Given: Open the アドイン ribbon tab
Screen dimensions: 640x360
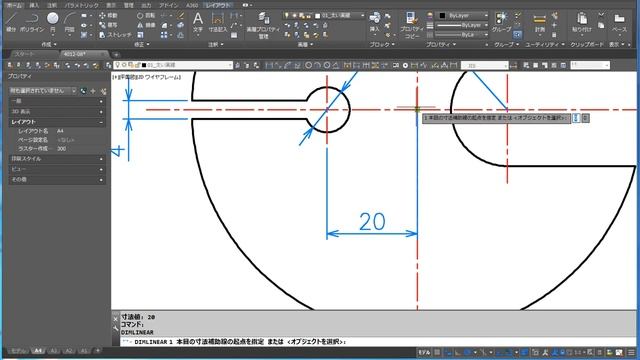Looking at the screenshot, I should [x=169, y=5].
